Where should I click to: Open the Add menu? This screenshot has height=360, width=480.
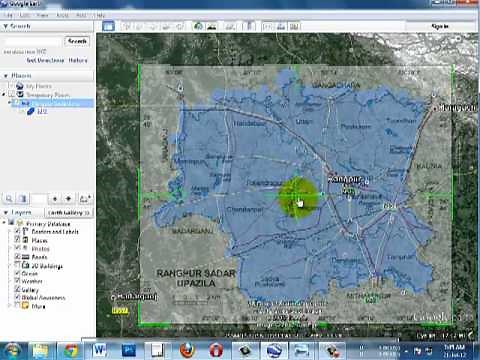point(81,15)
